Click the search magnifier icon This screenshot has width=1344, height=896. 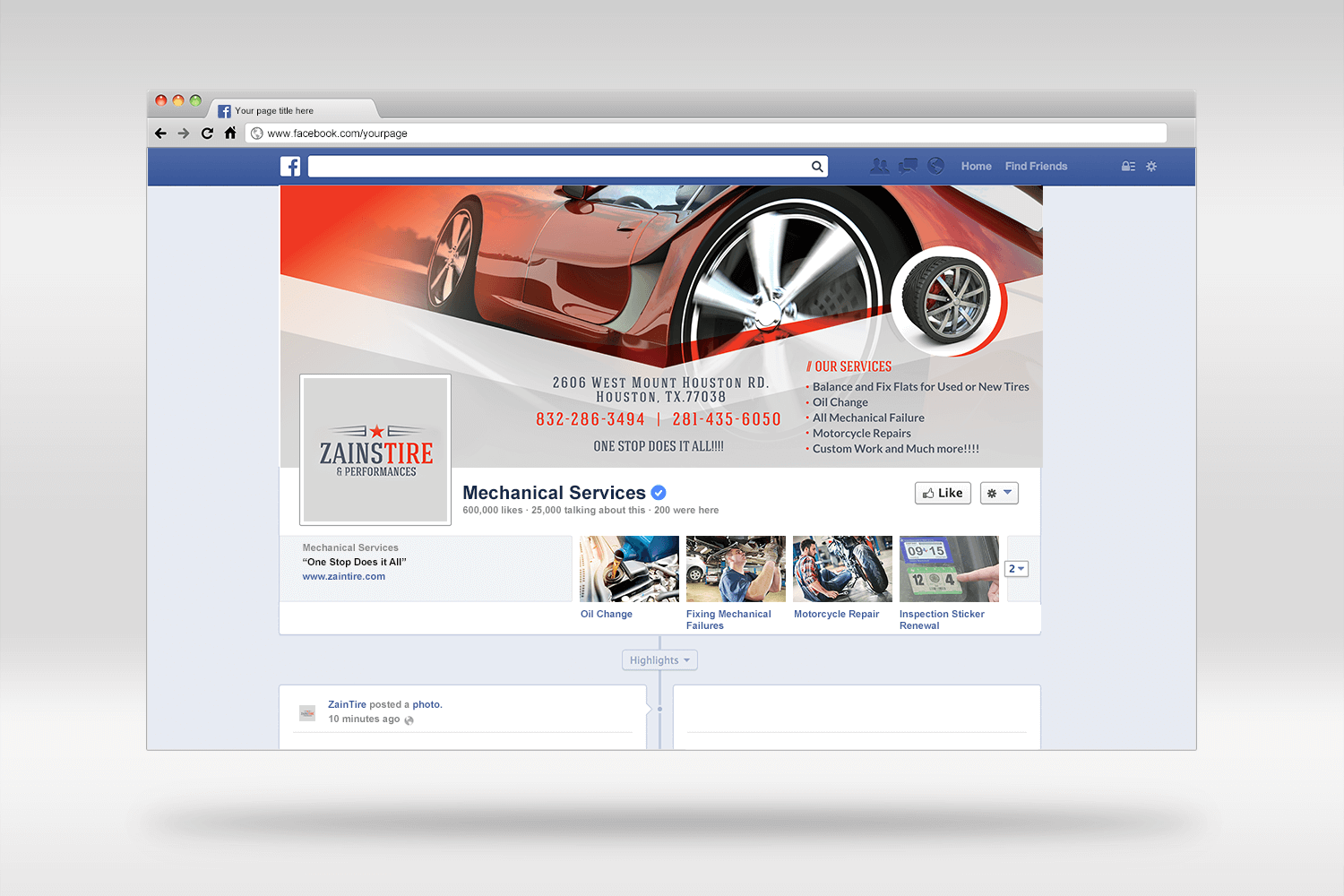pos(817,167)
